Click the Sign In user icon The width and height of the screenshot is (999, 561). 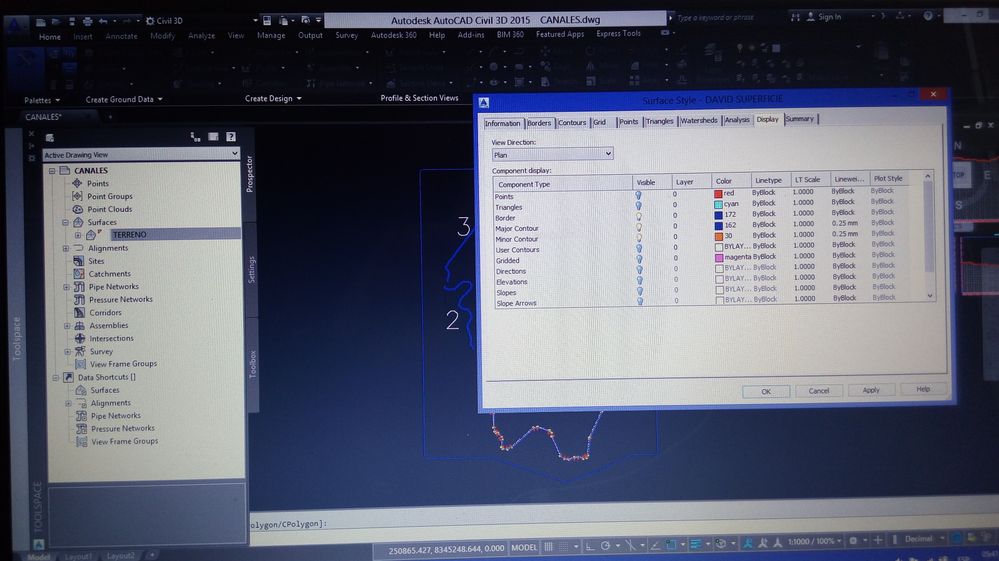[810, 17]
